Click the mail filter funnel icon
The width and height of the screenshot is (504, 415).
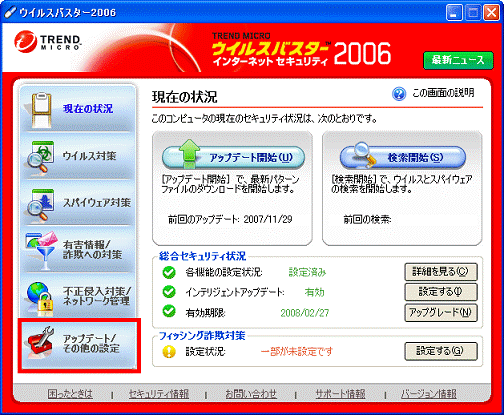[x=41, y=250]
